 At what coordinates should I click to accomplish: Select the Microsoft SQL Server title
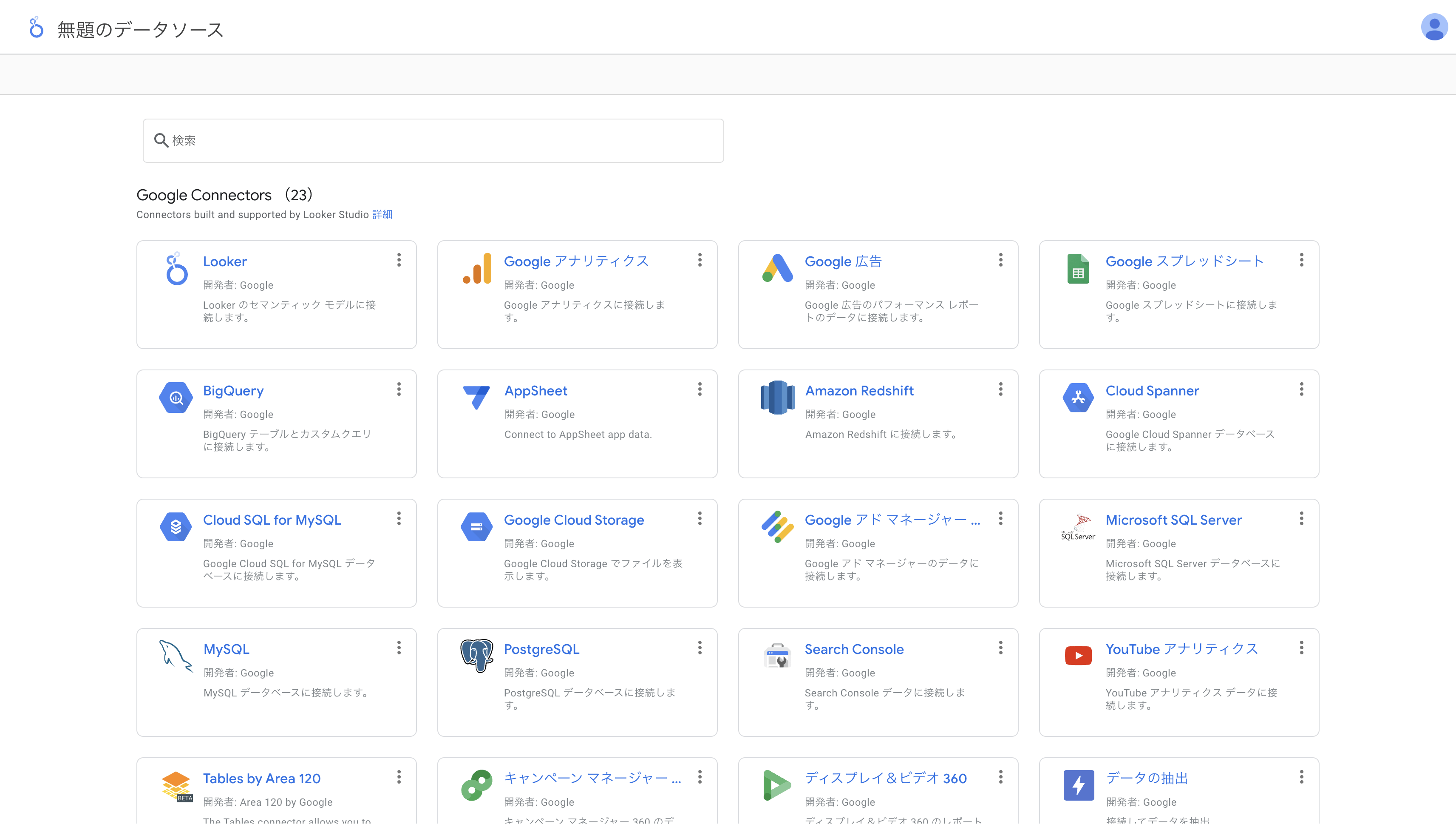point(1174,520)
